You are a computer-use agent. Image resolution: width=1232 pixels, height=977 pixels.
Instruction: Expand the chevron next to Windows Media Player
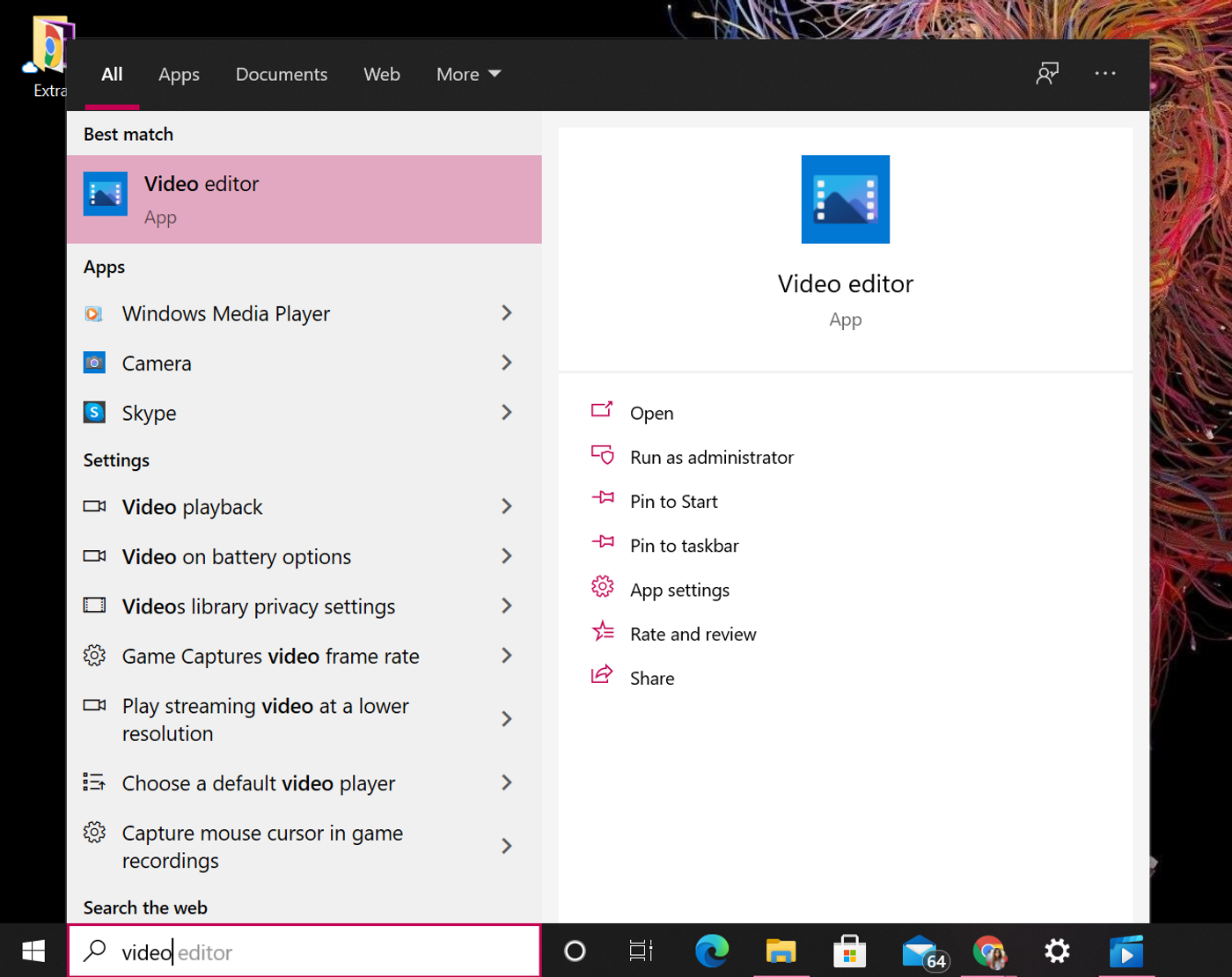[507, 313]
